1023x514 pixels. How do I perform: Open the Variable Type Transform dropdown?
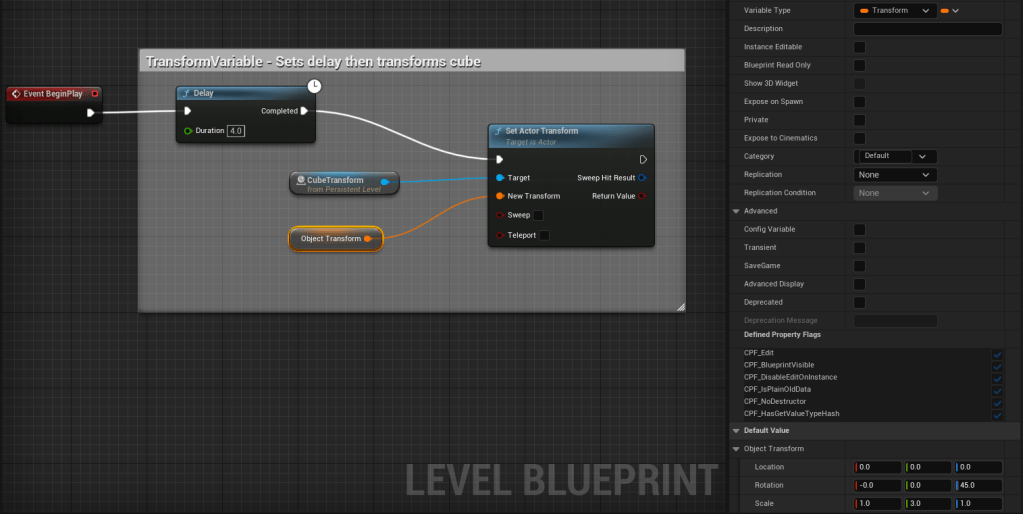tap(896, 11)
